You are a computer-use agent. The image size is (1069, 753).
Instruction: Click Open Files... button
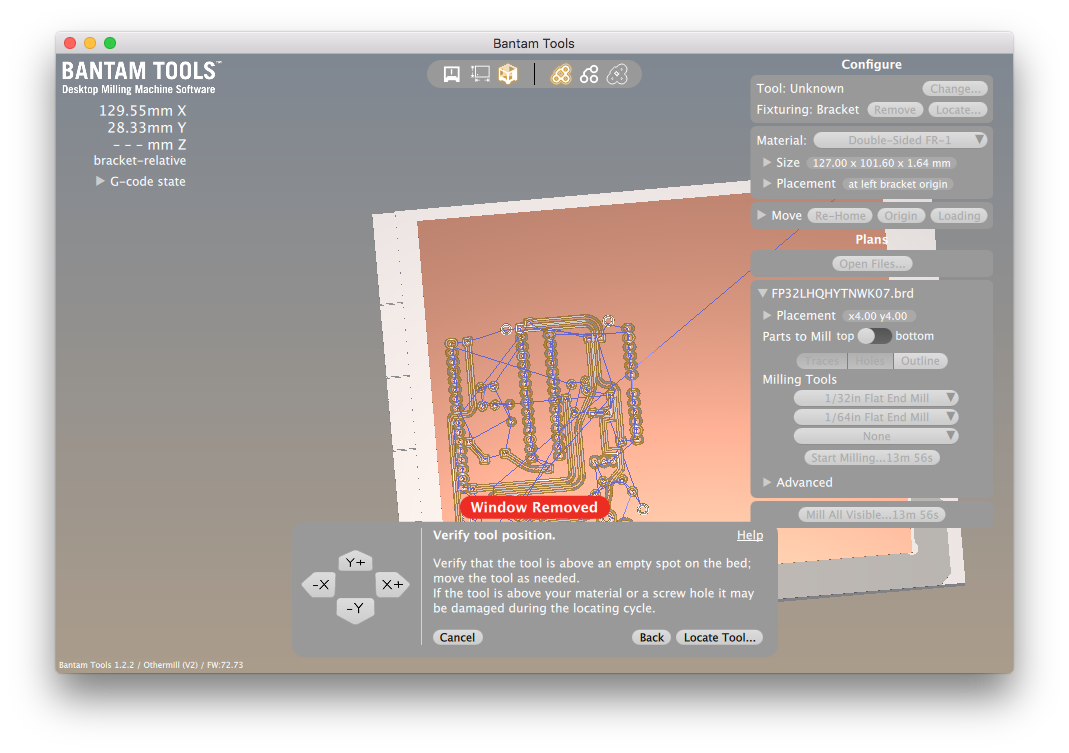pos(872,264)
